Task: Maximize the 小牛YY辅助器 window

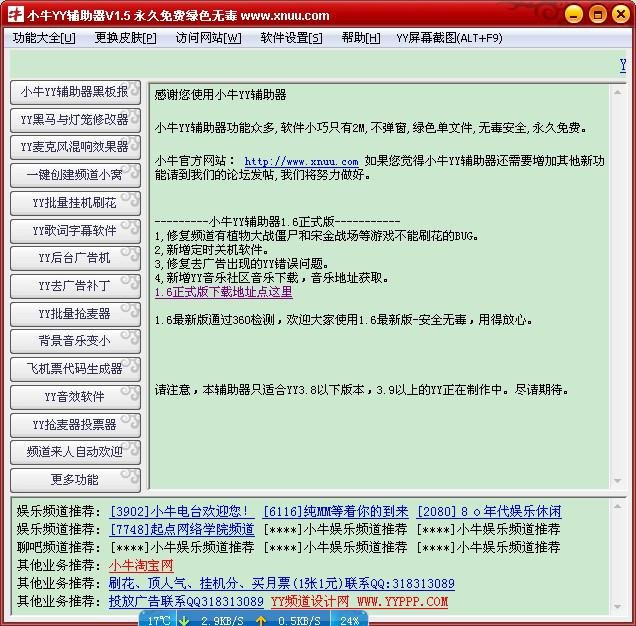Action: [x=597, y=15]
